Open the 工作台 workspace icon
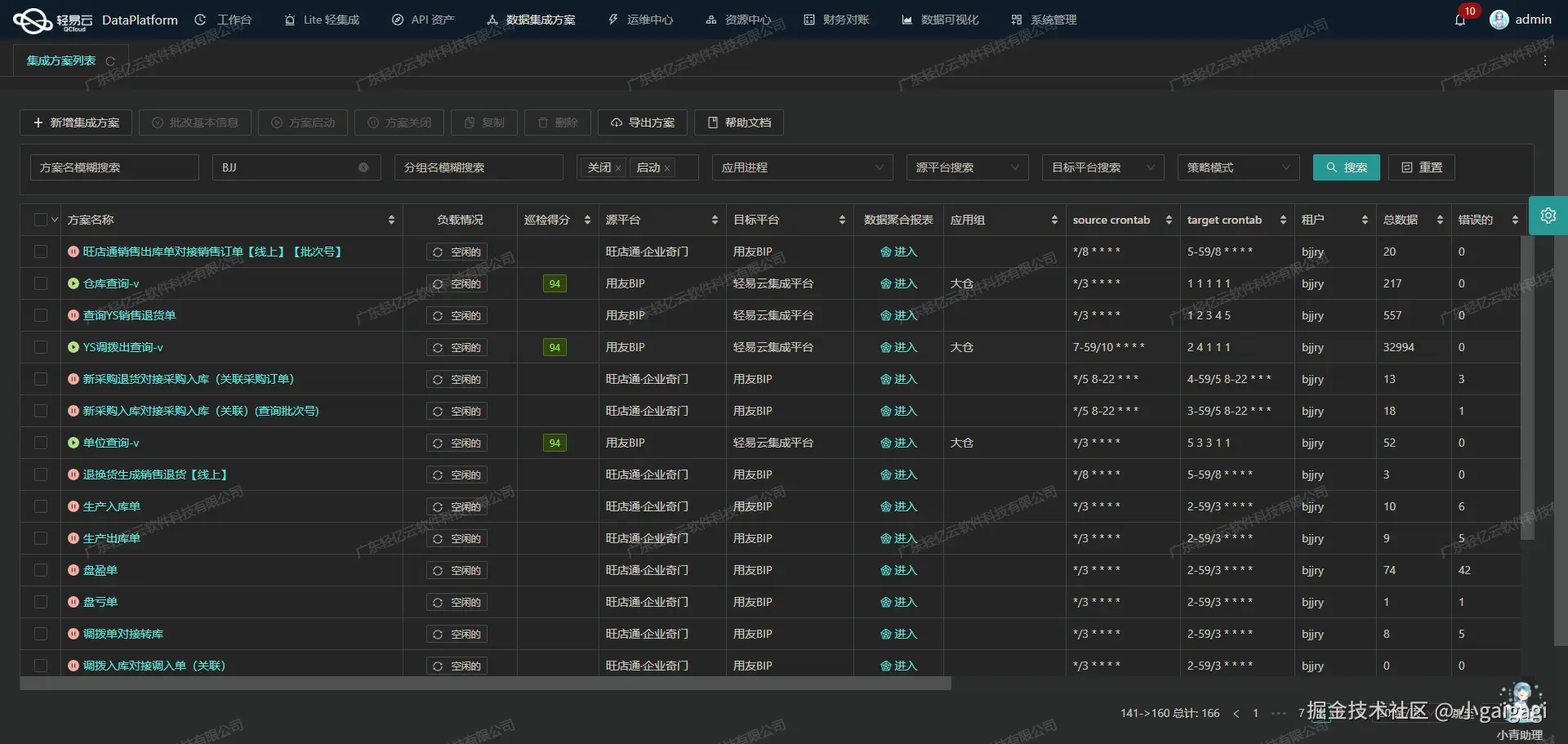Viewport: 1568px width, 744px height. click(200, 20)
